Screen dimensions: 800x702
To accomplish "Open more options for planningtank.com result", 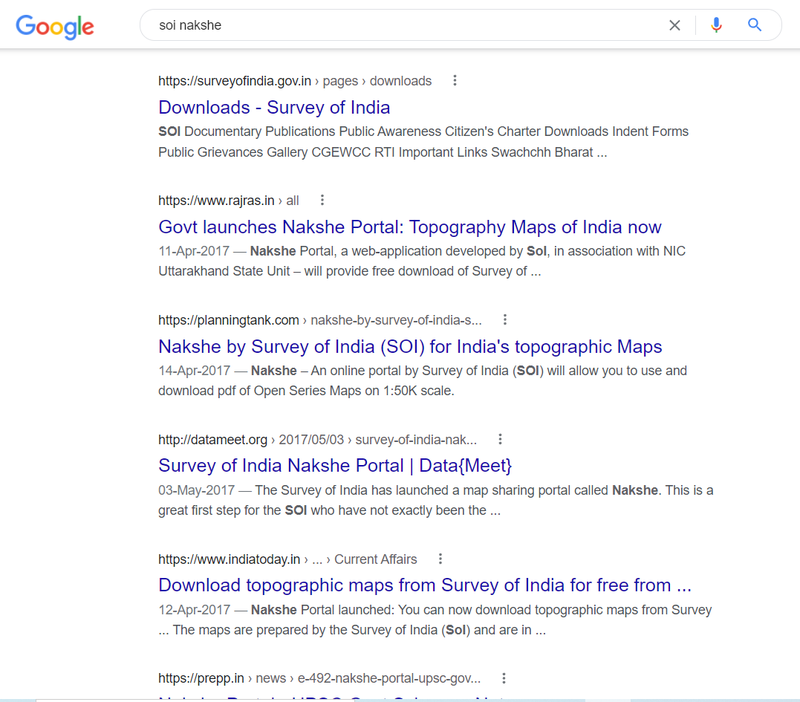I will coord(505,320).
